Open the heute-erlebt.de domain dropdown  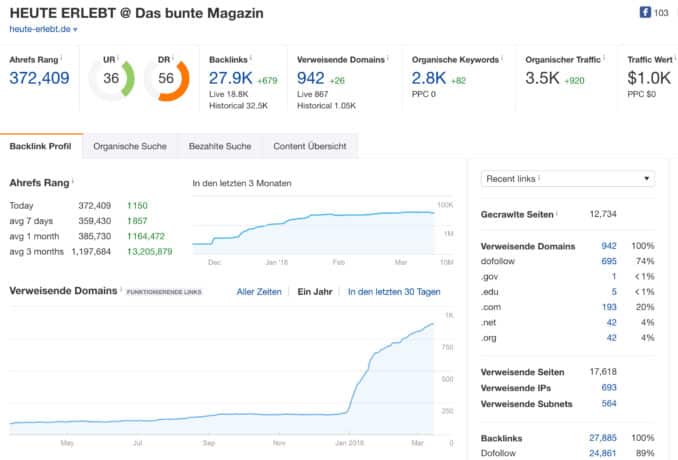(x=43, y=29)
